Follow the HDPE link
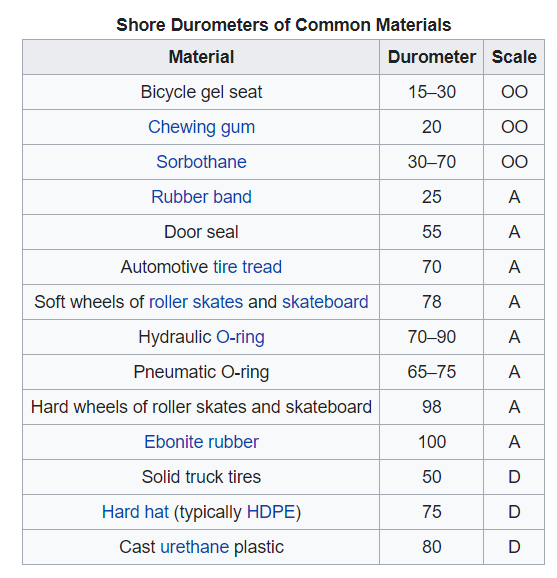Viewport: 557px width, 578px height. [x=271, y=512]
